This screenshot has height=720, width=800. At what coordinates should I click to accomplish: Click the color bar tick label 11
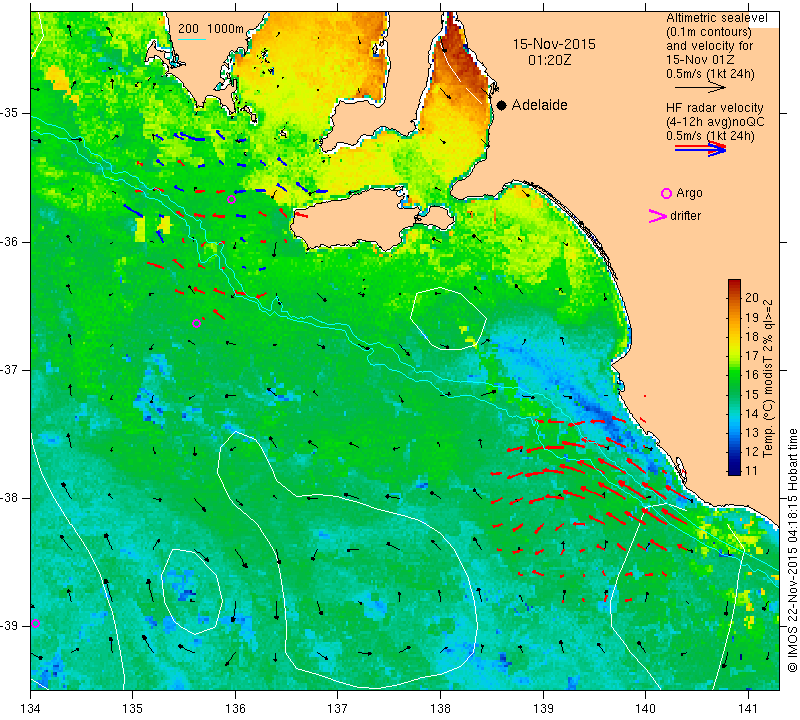click(x=752, y=470)
